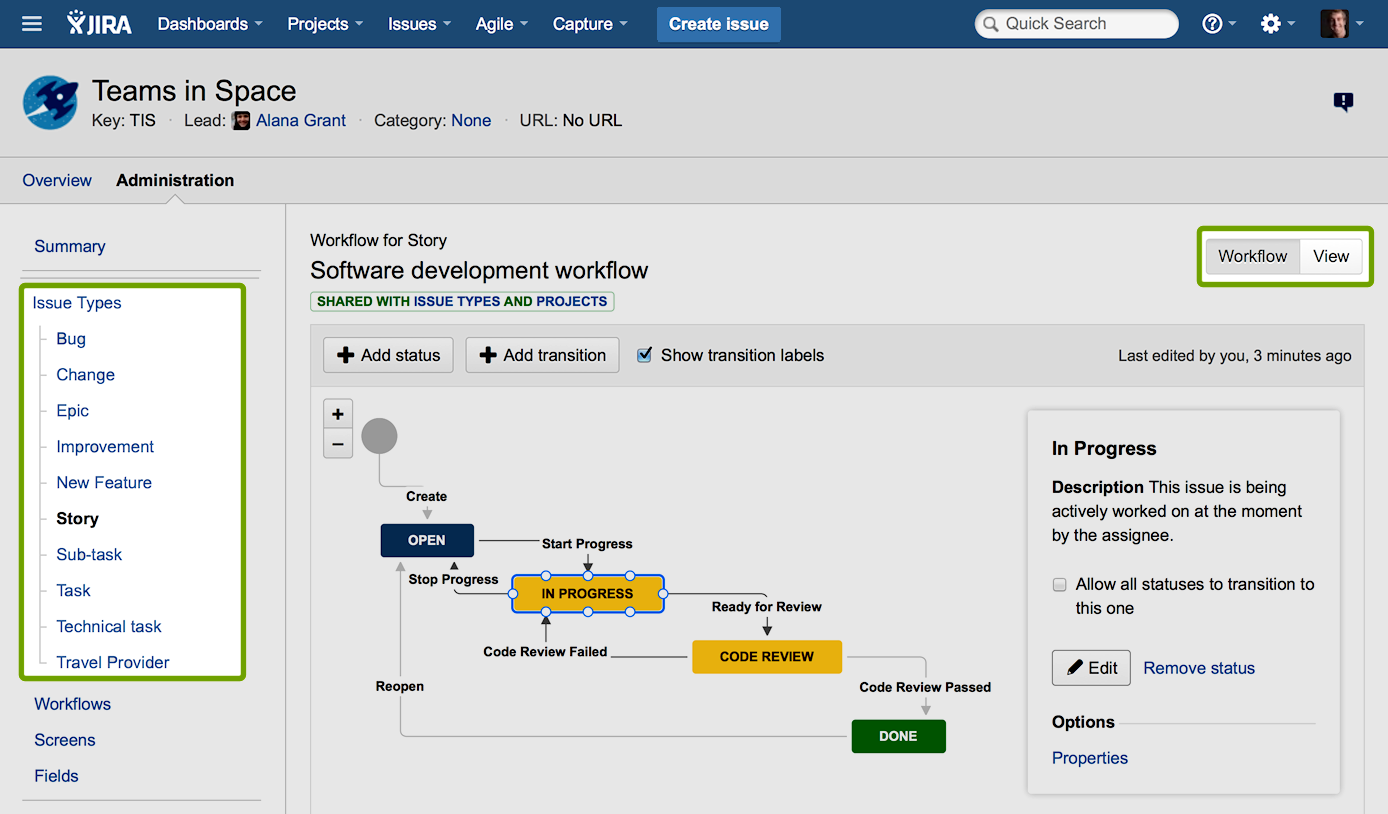Select the IN PROGRESS status node
The height and width of the screenshot is (814, 1388).
tap(587, 593)
